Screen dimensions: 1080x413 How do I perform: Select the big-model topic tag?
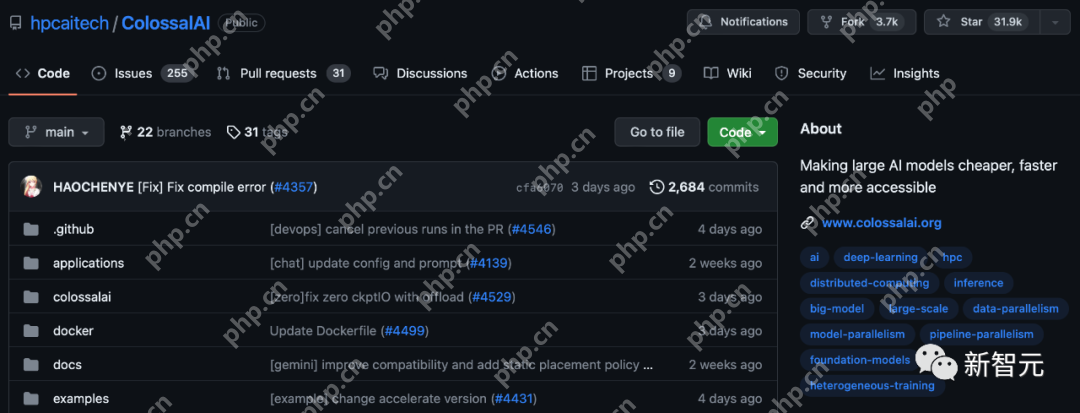pos(837,309)
